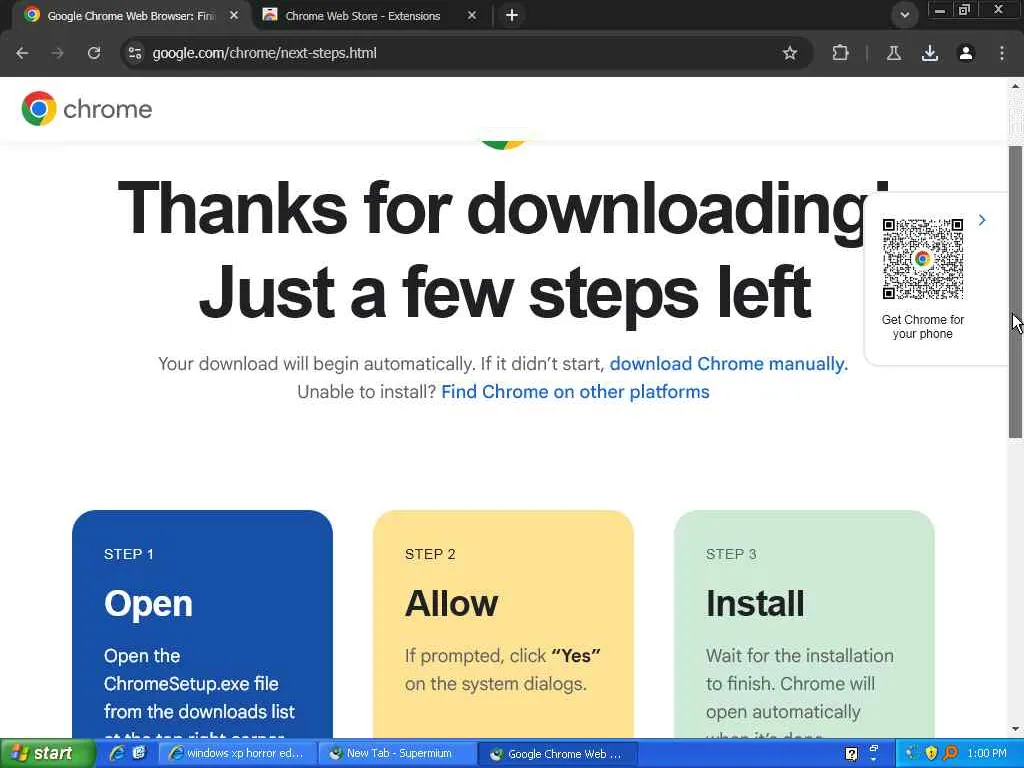Viewport: 1024px width, 768px height.
Task: Show the downloads list
Action: pos(930,53)
